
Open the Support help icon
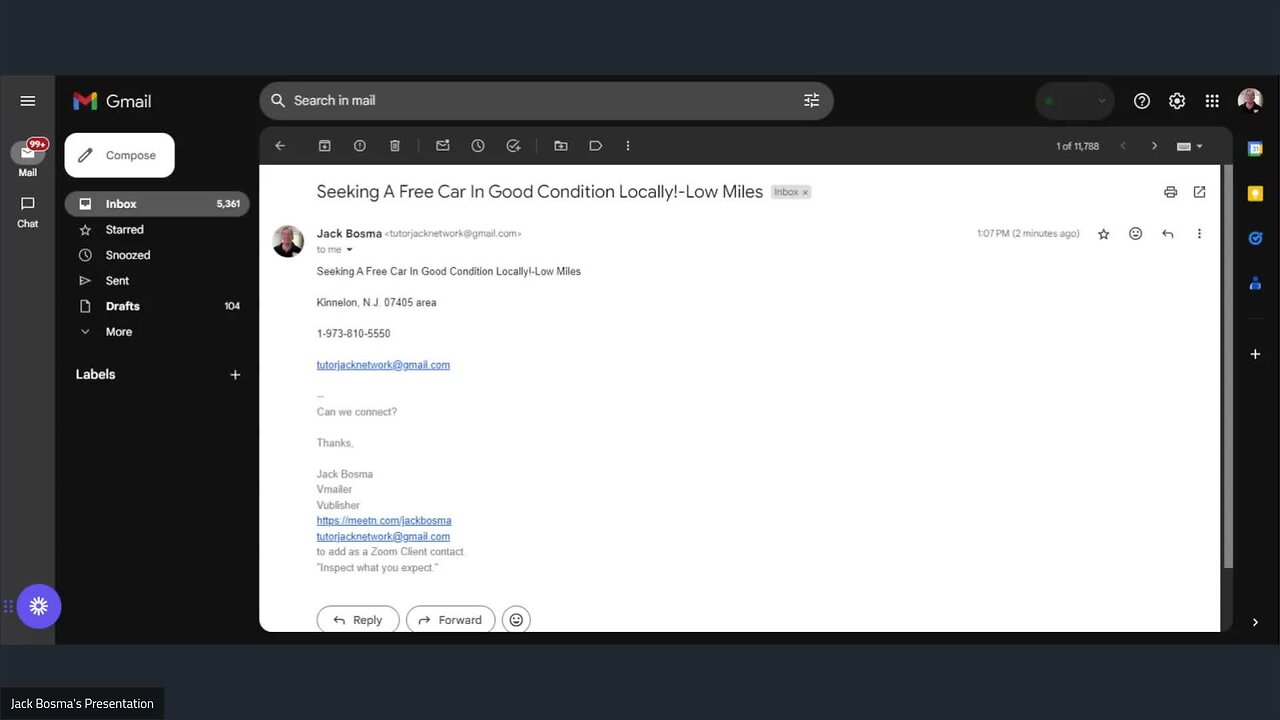coord(1142,101)
